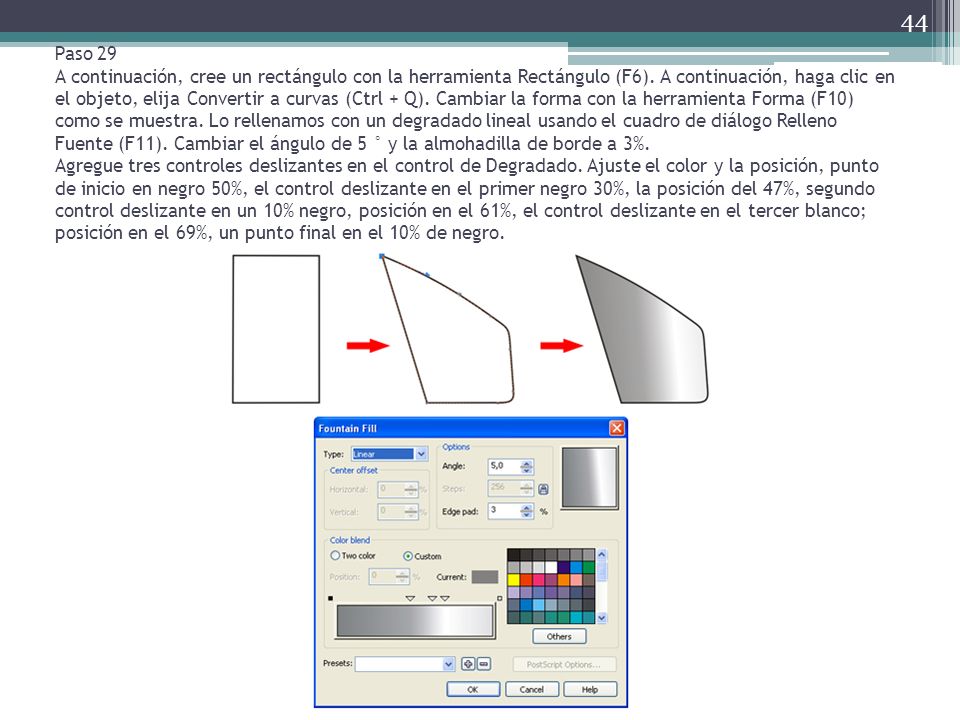Select the second gradient slider marker
Viewport: 960px width, 720px height.
(432, 598)
